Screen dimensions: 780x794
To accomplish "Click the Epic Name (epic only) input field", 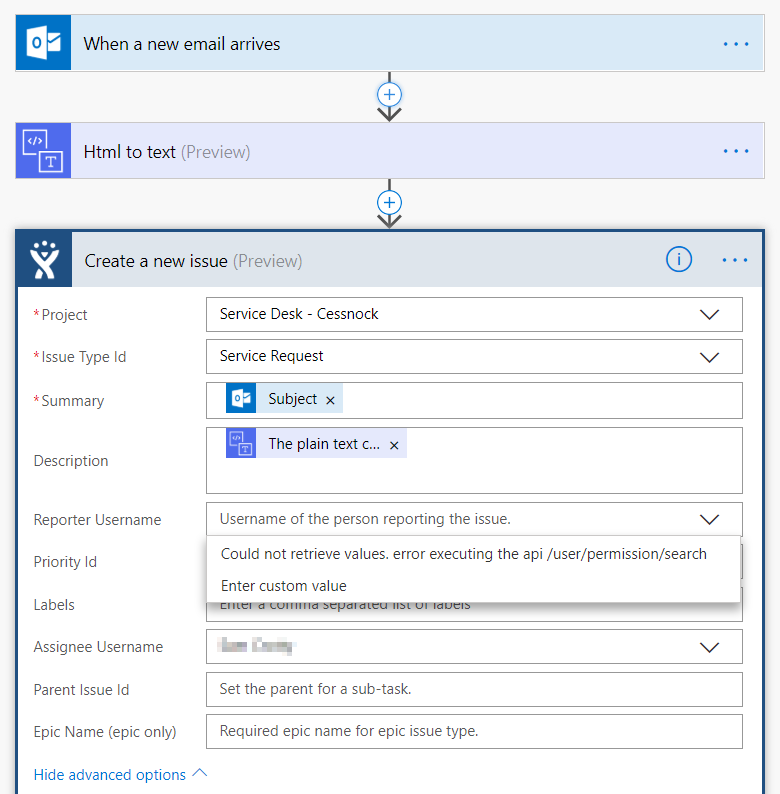I will [x=474, y=731].
